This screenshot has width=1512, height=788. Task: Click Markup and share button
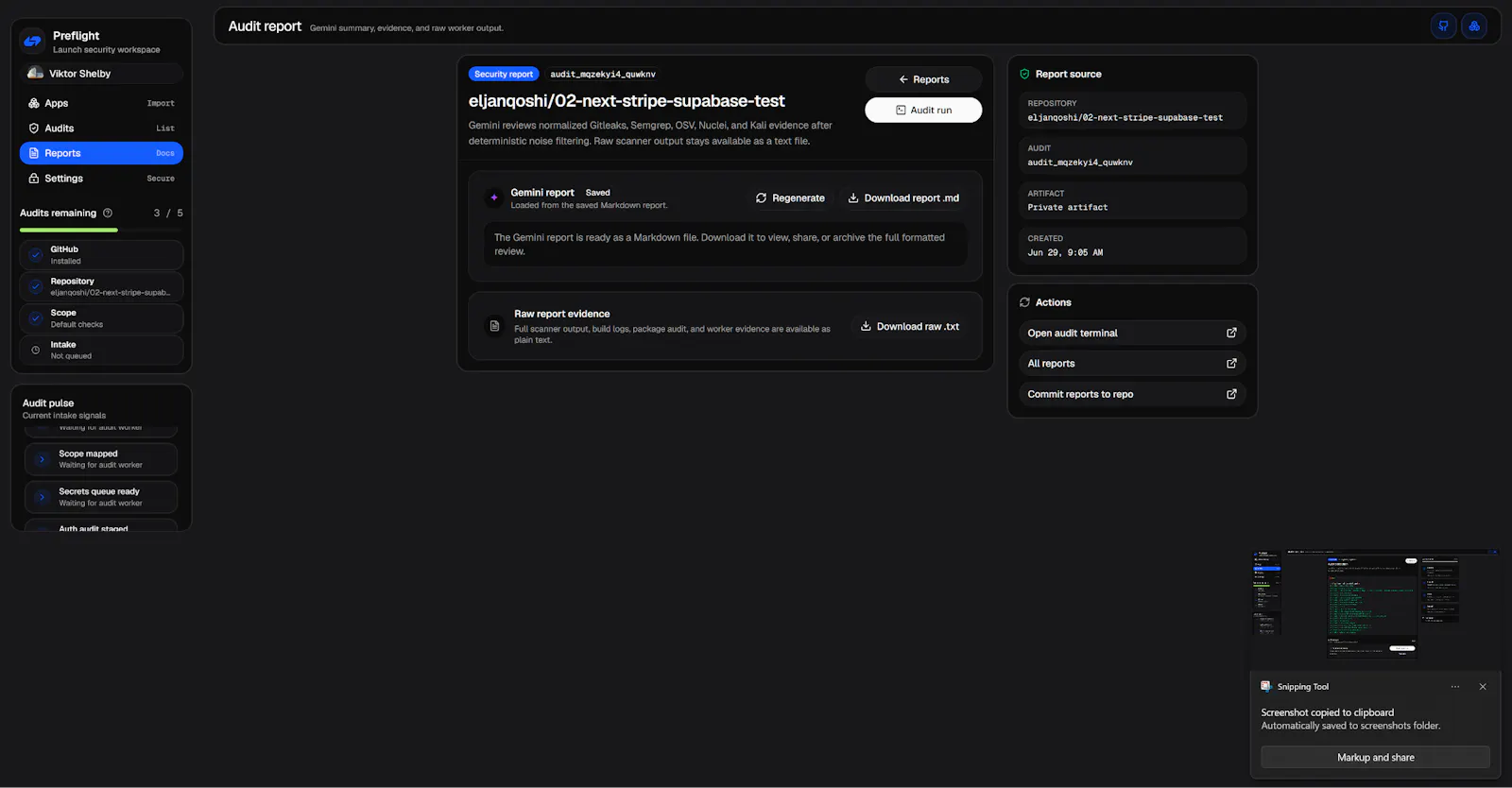click(1375, 757)
